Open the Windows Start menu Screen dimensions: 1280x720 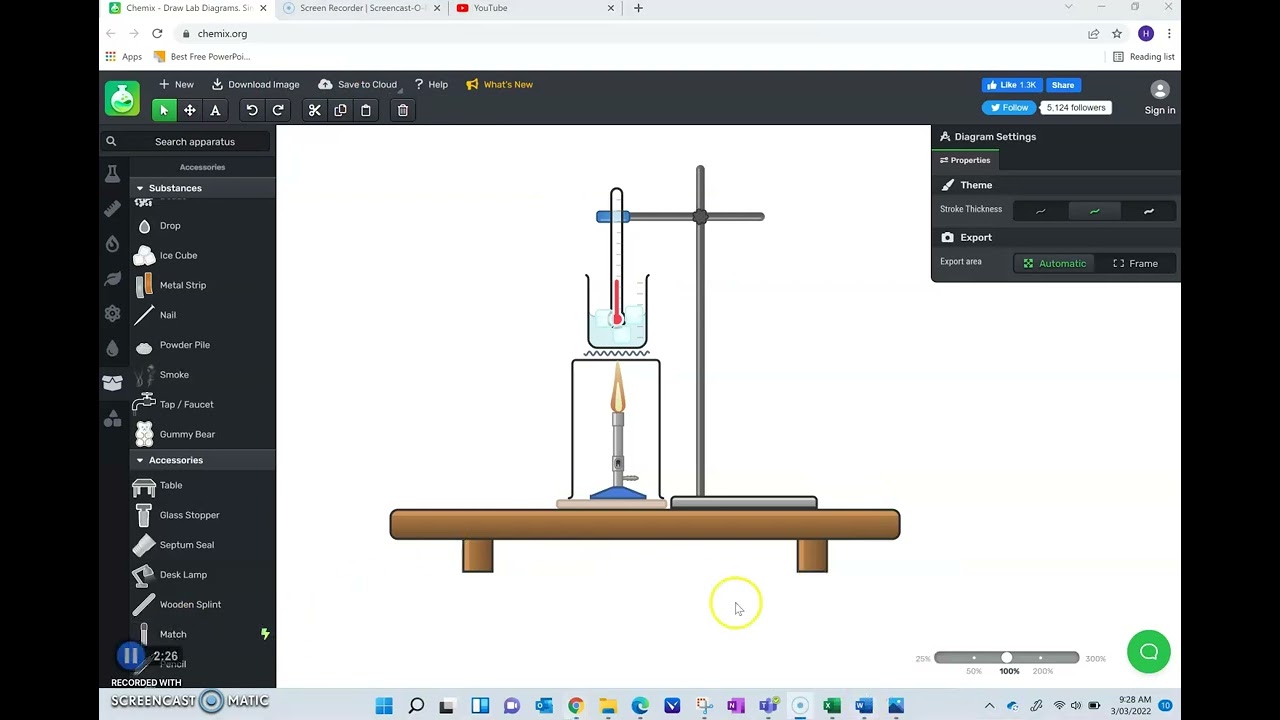pyautogui.click(x=384, y=706)
